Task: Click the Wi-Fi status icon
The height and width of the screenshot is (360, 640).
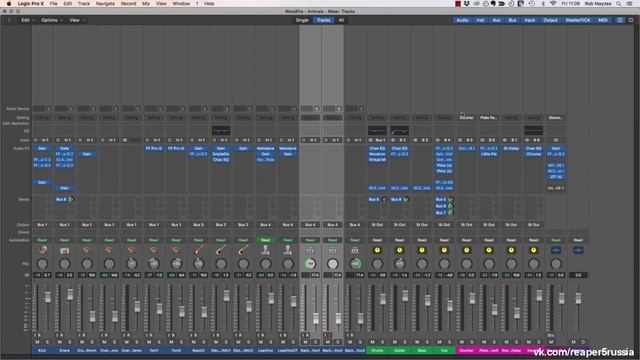Action: click(x=553, y=4)
